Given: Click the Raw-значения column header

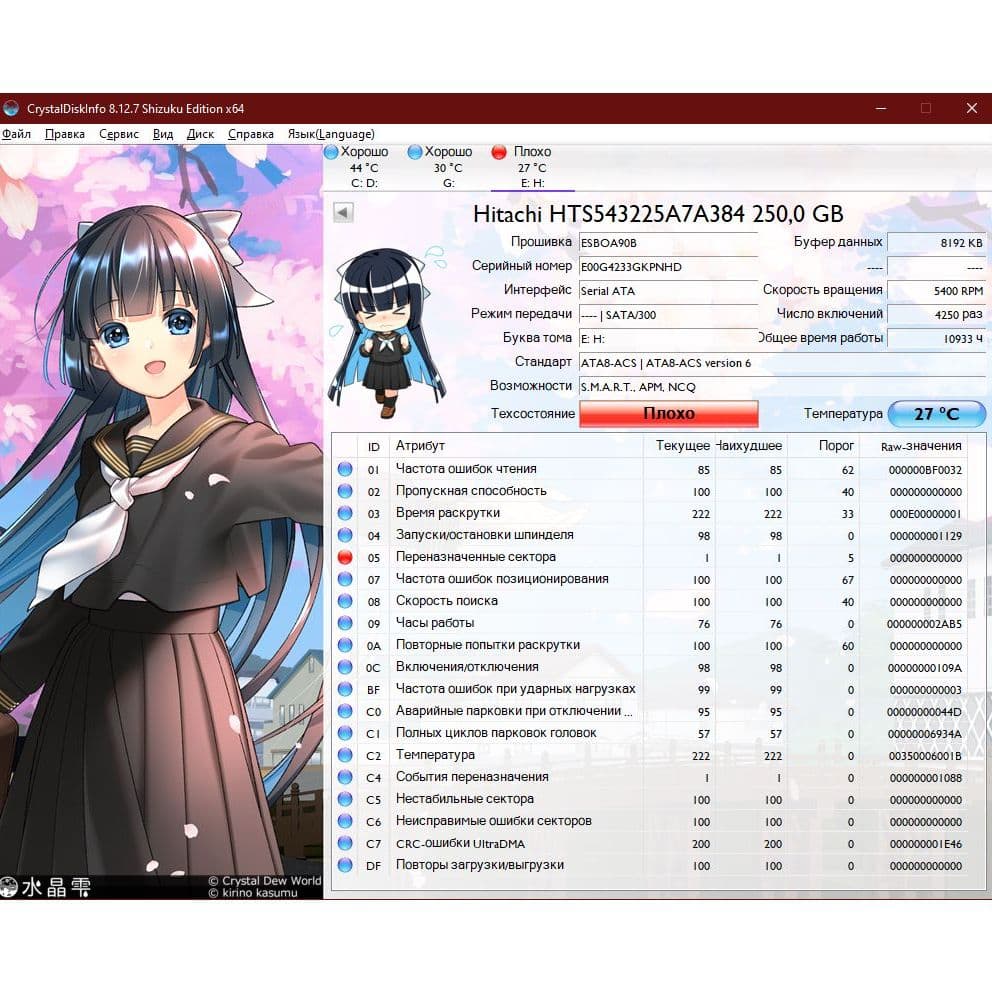Looking at the screenshot, I should click(914, 446).
